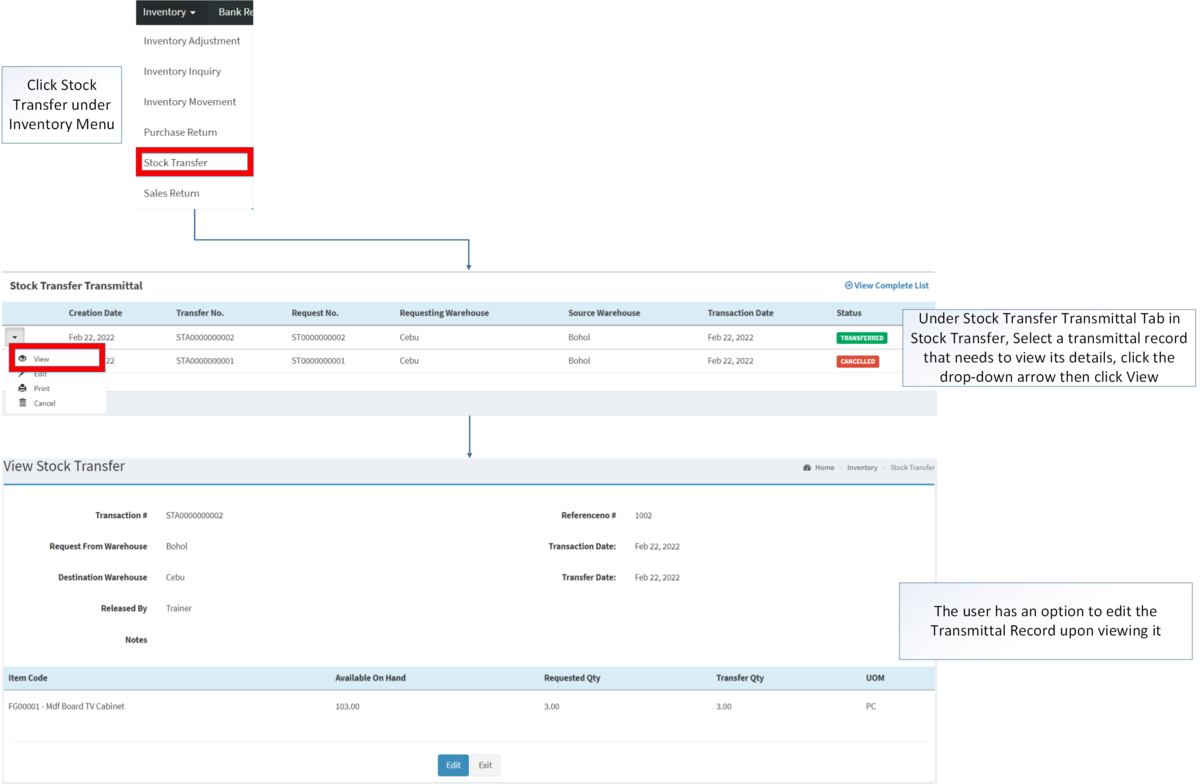Image resolution: width=1200 pixels, height=784 pixels.
Task: Click the blue Edit button
Action: pyautogui.click(x=452, y=764)
